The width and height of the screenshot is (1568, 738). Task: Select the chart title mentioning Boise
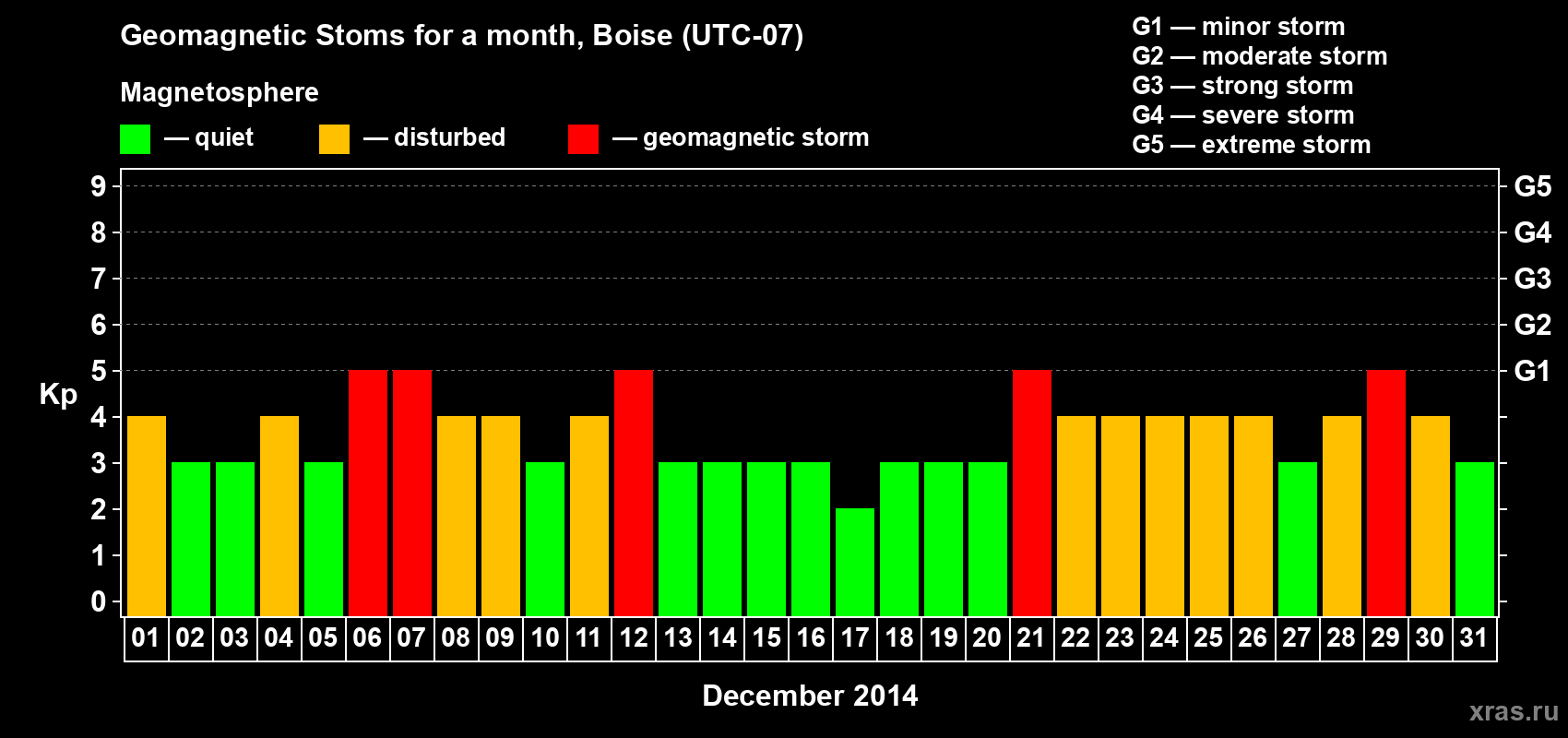462,36
